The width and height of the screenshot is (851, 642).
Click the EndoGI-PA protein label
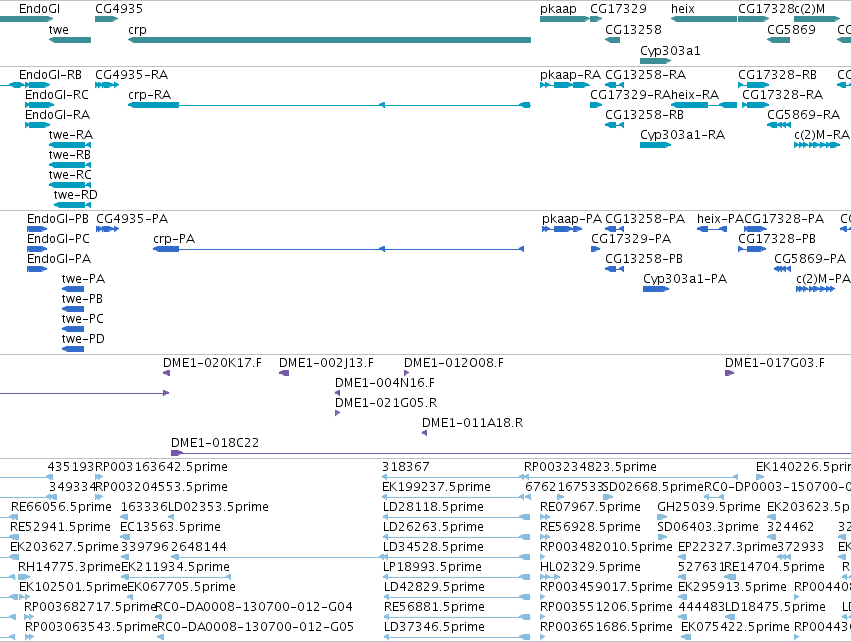(59, 259)
